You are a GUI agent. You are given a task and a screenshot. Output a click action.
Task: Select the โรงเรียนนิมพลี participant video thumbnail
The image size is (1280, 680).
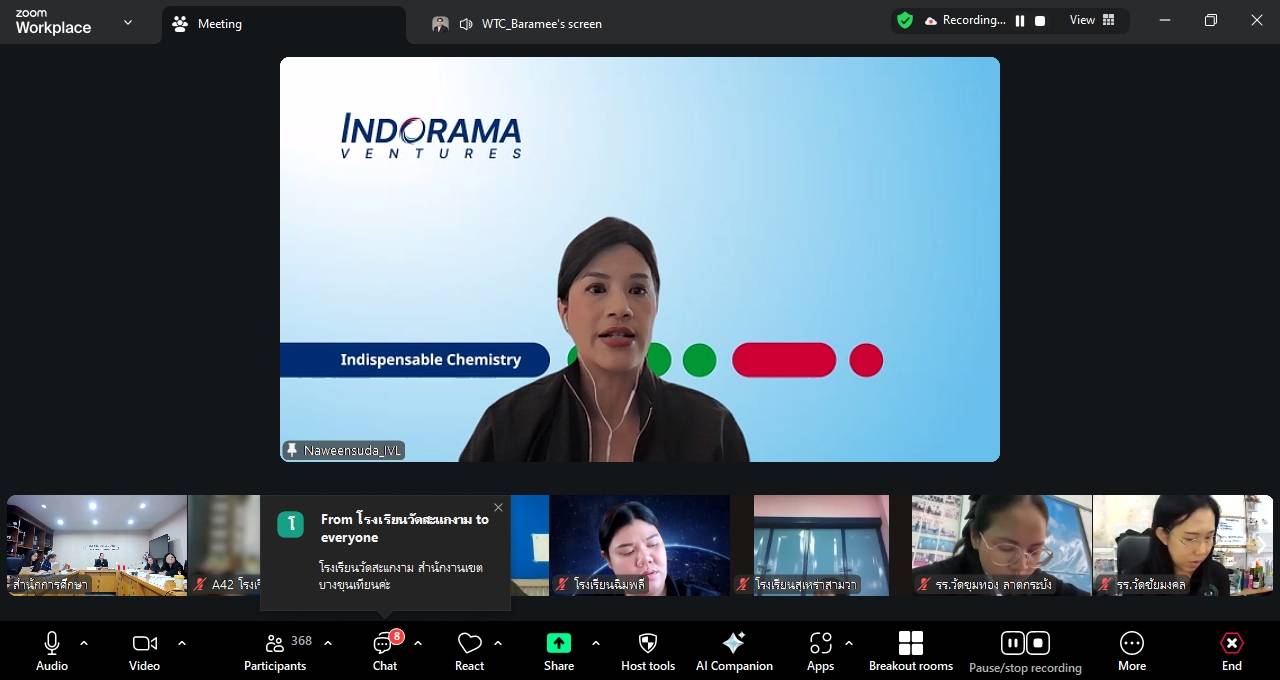coord(639,545)
